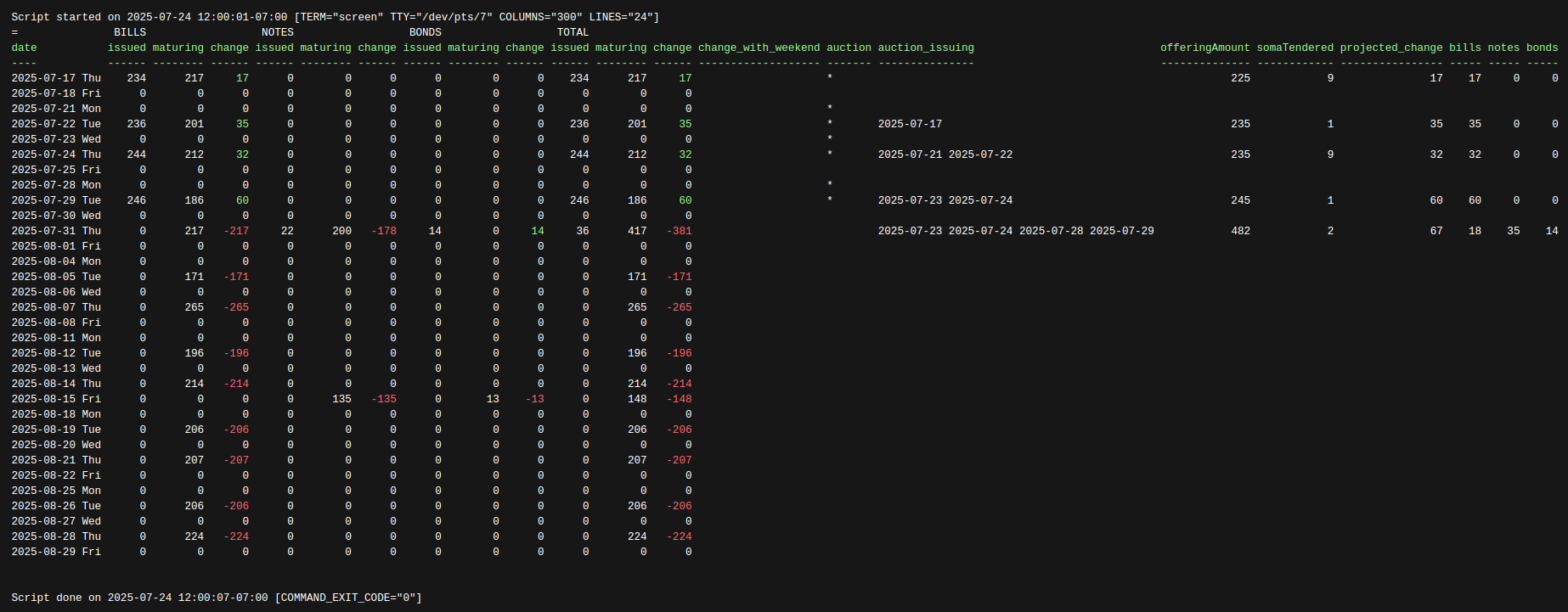The height and width of the screenshot is (612, 1568).
Task: Click the 'Script started on' header line
Action: (x=335, y=17)
